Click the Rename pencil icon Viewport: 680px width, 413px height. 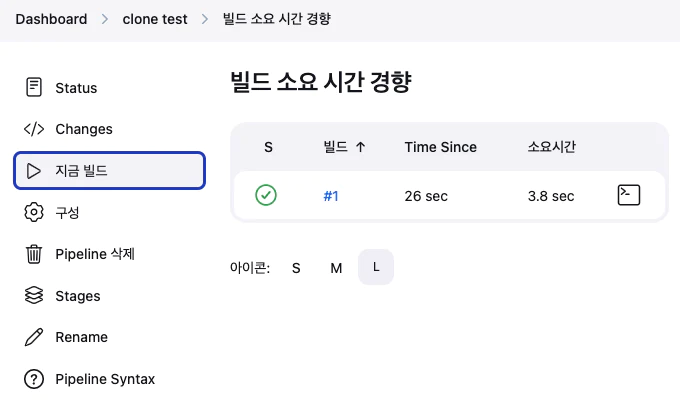coord(34,337)
